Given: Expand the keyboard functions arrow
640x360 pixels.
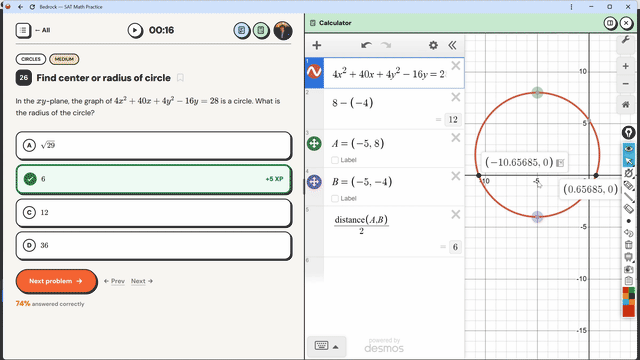Looking at the screenshot, I should click(x=336, y=347).
